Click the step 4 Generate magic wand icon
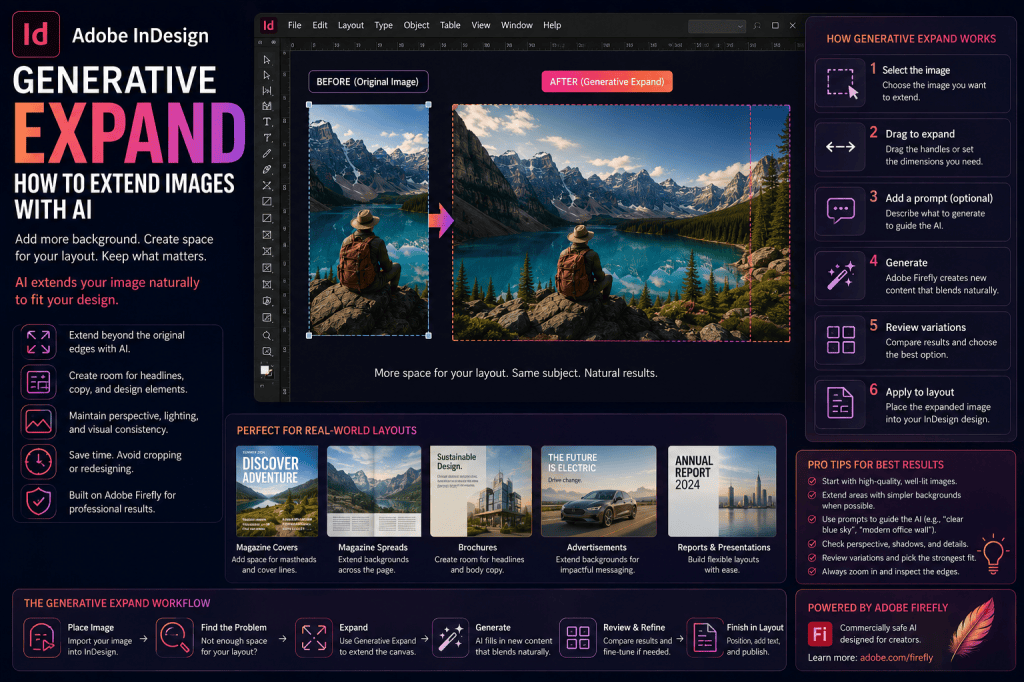The height and width of the screenshot is (682, 1024). click(x=840, y=276)
